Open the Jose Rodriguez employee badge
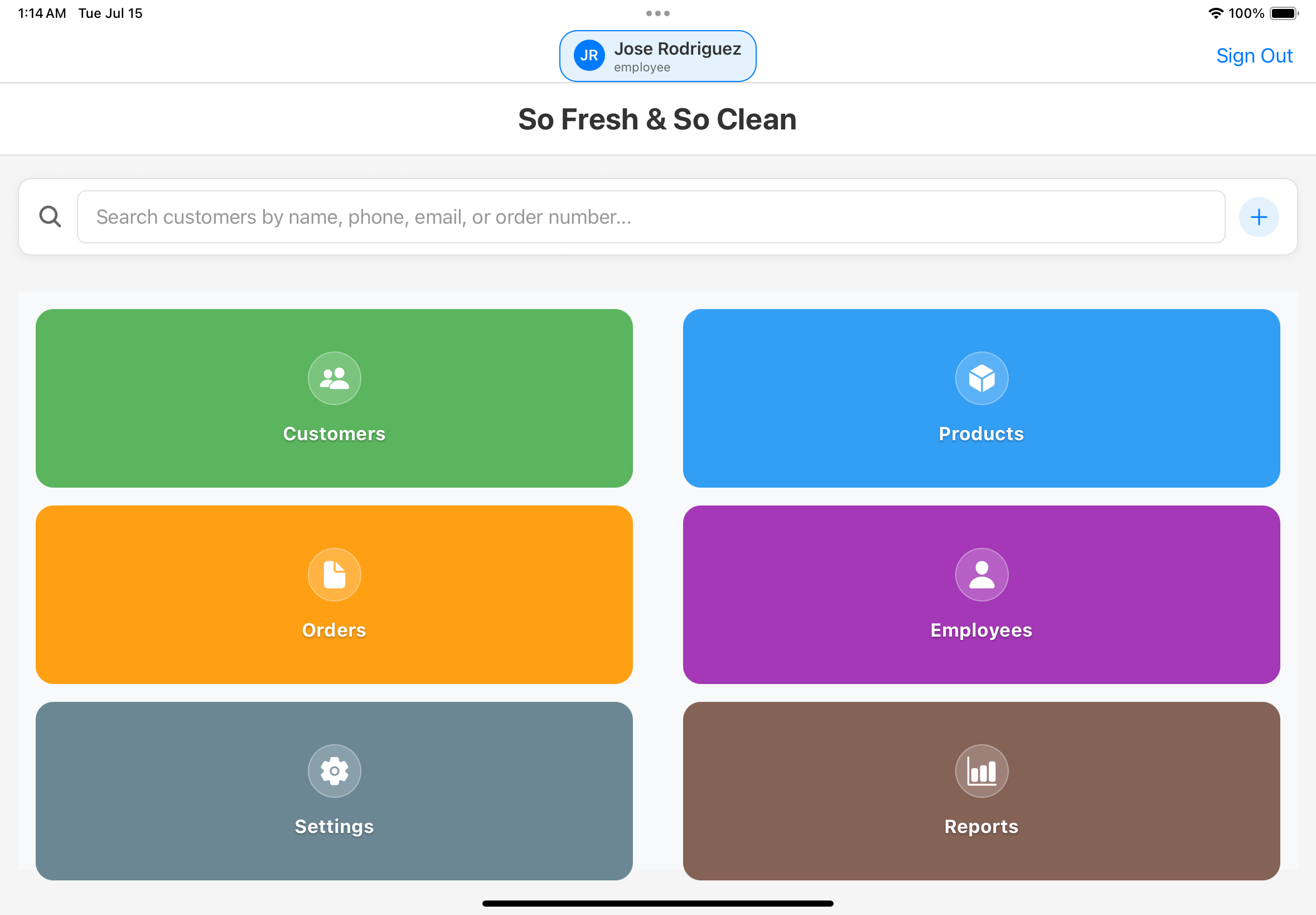The image size is (1316, 915). [657, 56]
